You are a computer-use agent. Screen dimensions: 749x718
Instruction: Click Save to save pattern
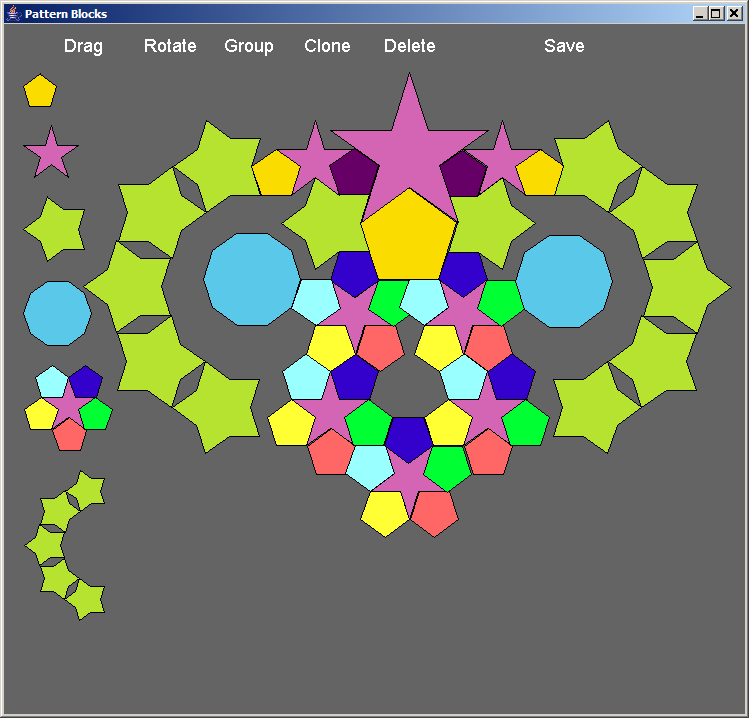[x=564, y=46]
